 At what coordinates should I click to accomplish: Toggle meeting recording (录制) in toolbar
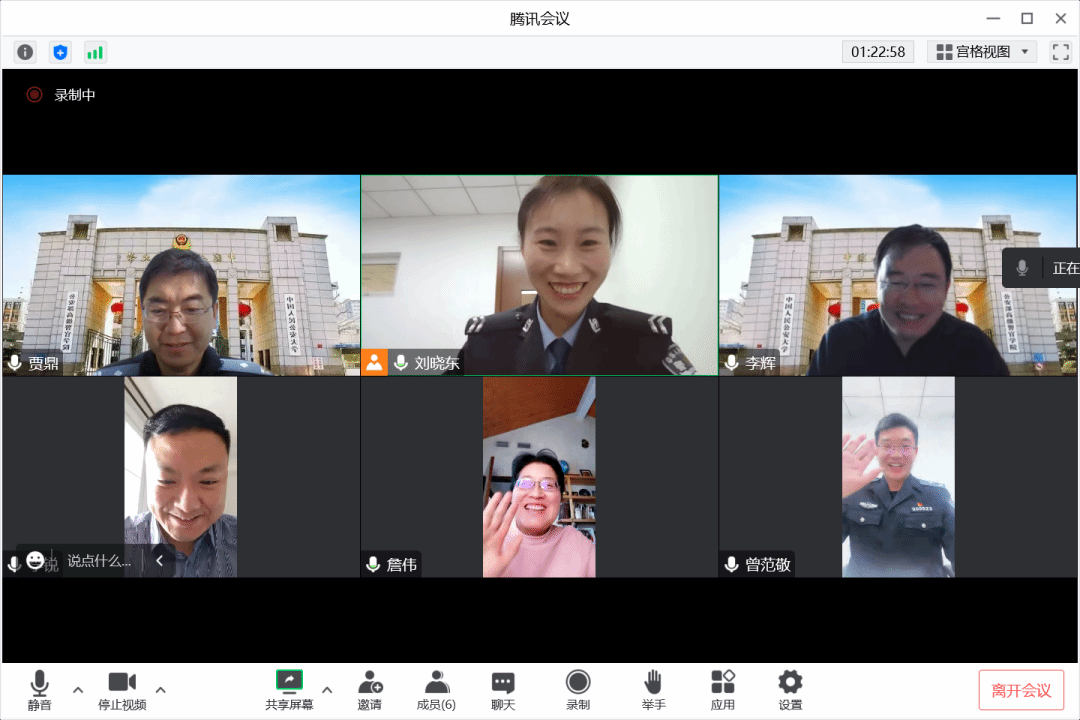(x=578, y=690)
